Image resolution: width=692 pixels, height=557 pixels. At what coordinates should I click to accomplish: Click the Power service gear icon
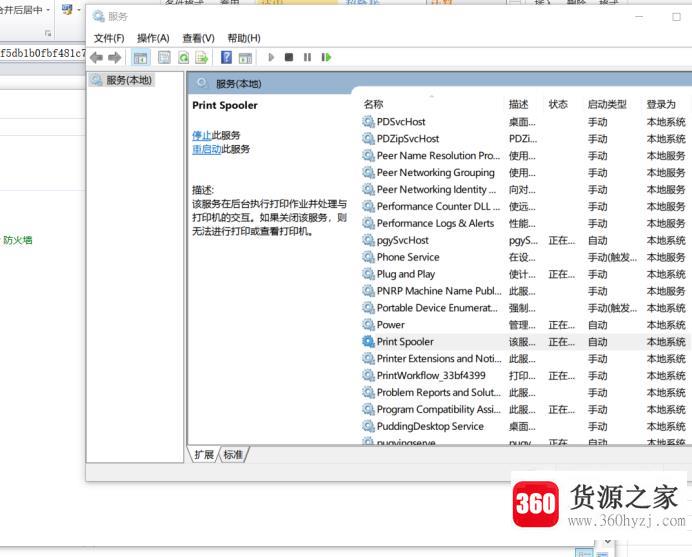(x=368, y=325)
